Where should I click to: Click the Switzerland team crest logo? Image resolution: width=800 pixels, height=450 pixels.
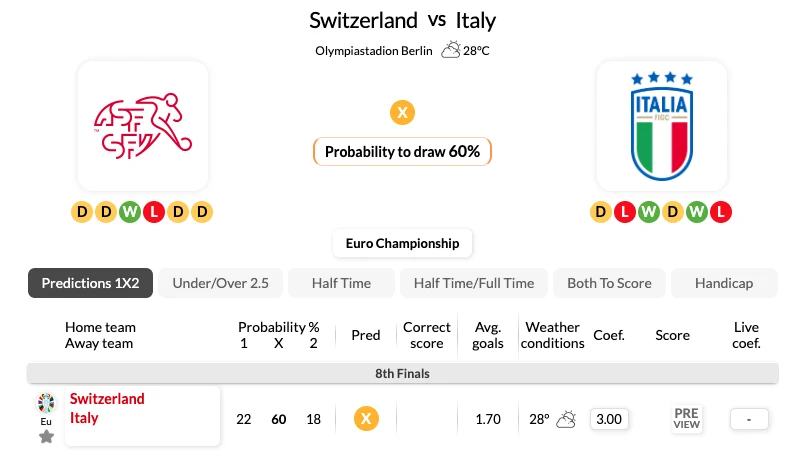[x=143, y=126]
